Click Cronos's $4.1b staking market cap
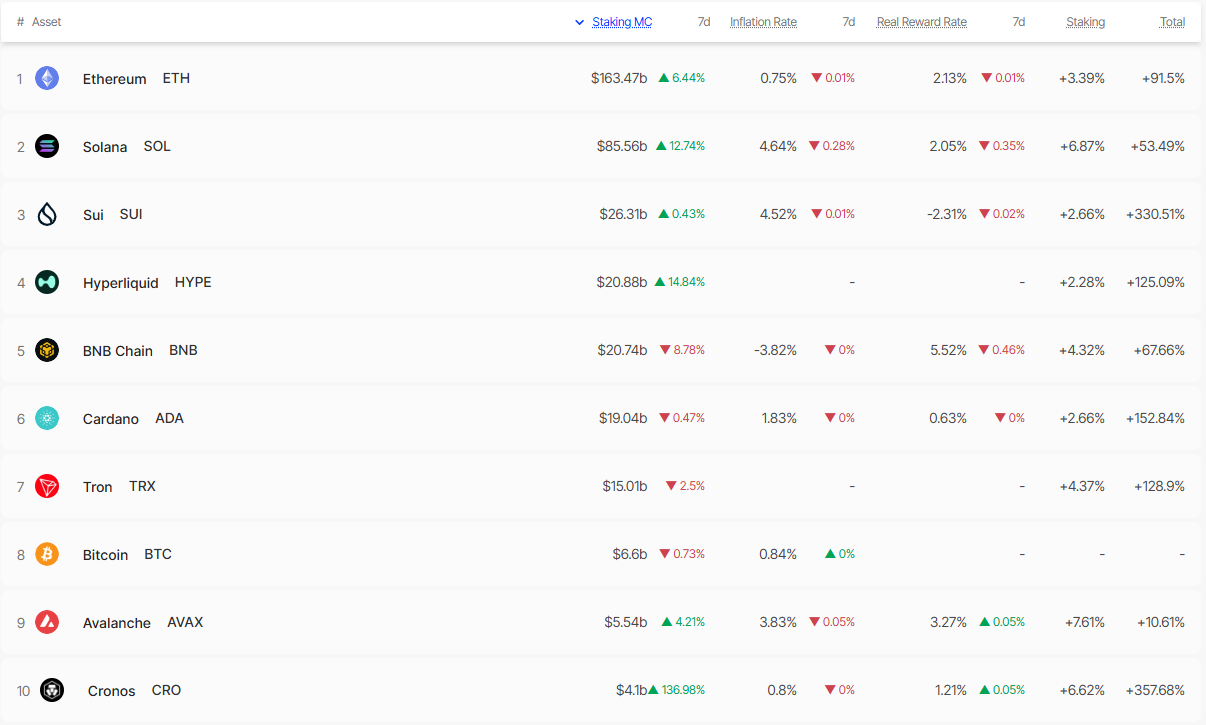This screenshot has height=725, width=1206. pos(631,690)
